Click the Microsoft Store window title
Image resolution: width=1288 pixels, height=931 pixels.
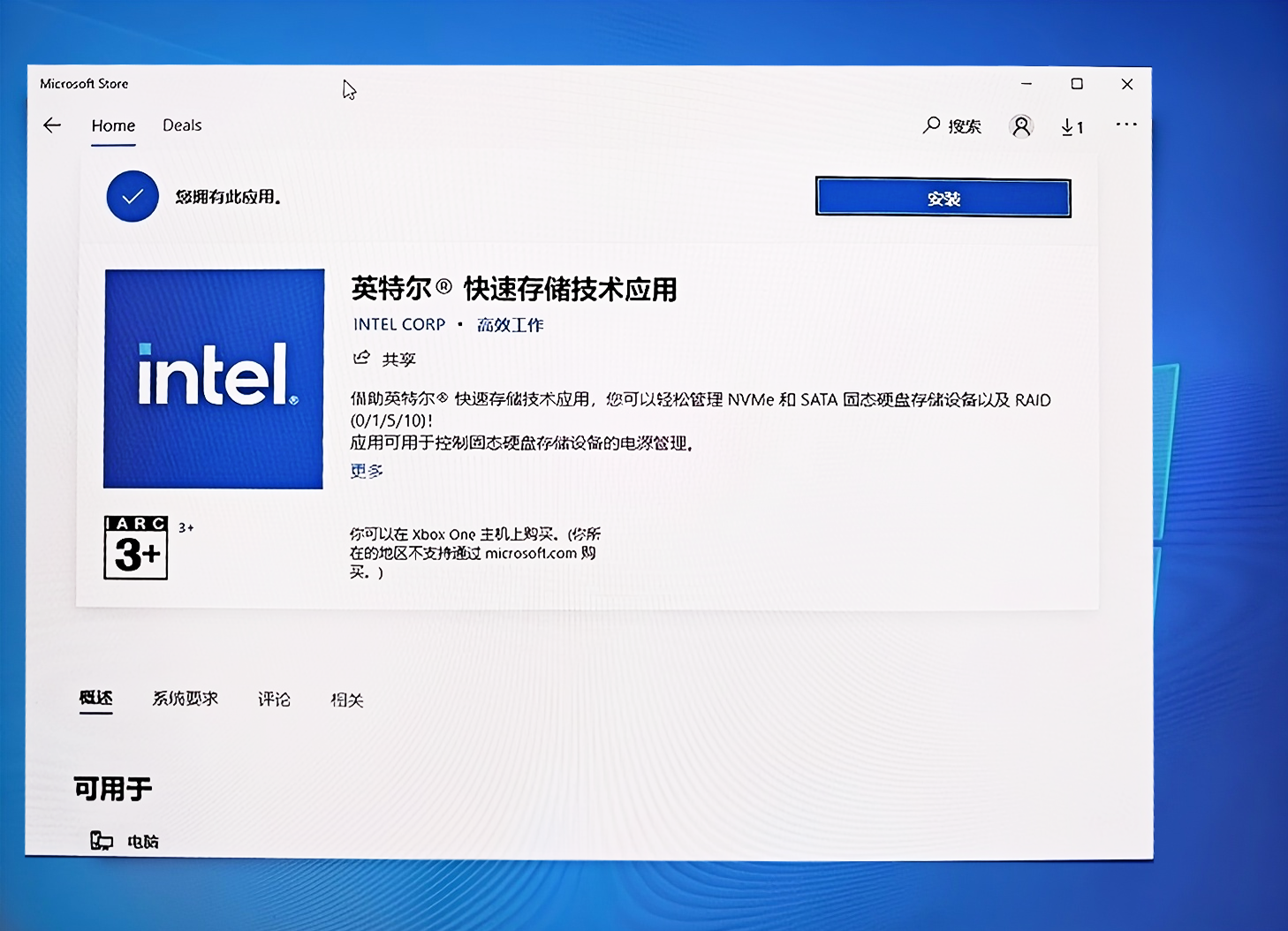pos(84,84)
